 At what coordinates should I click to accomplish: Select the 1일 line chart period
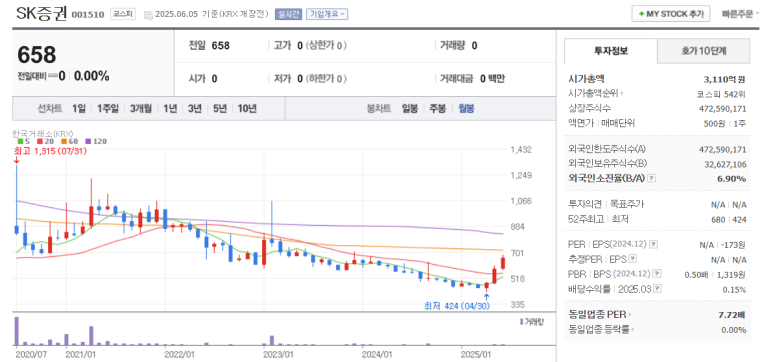[x=79, y=109]
